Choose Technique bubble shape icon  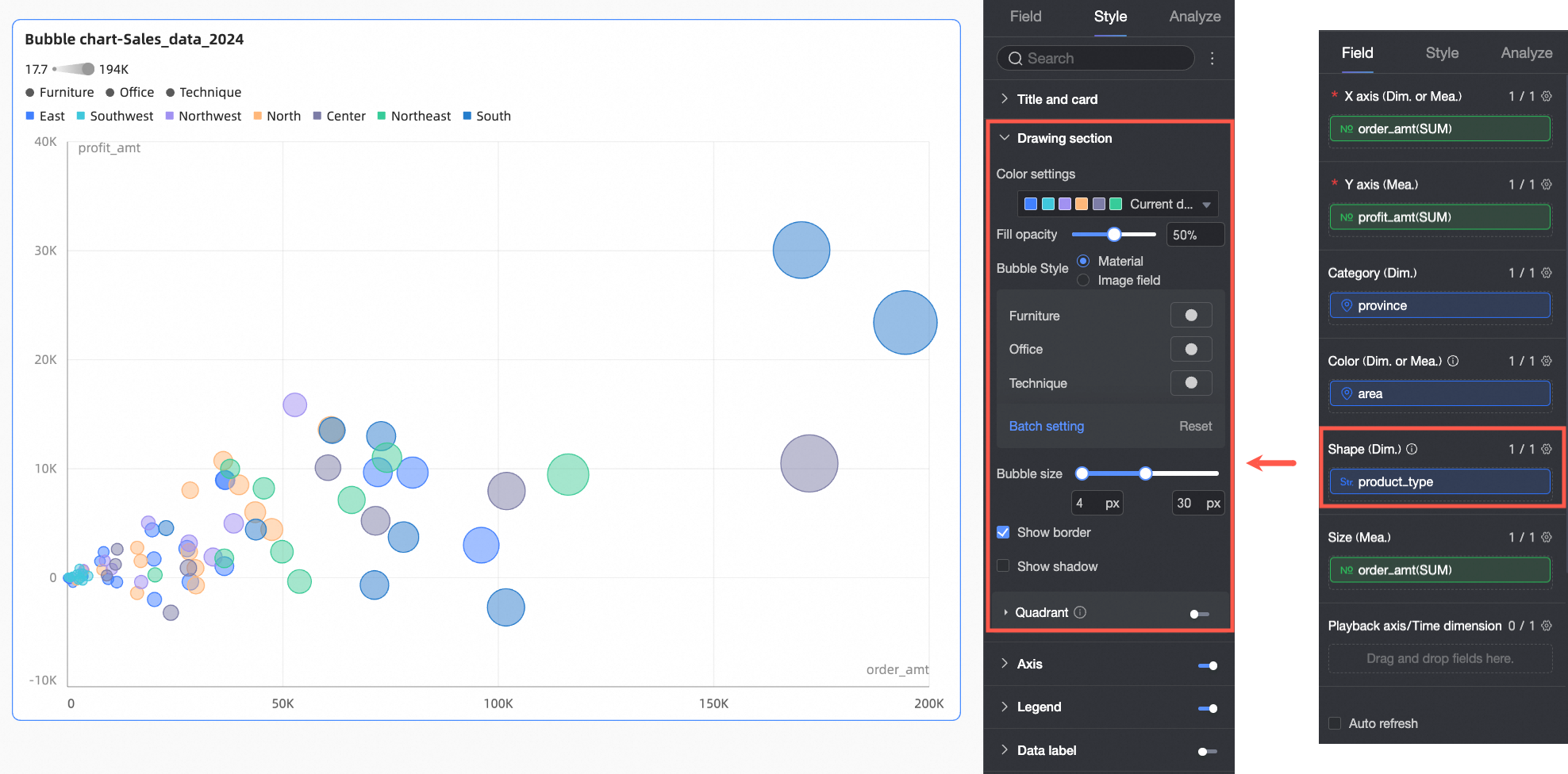[1191, 382]
